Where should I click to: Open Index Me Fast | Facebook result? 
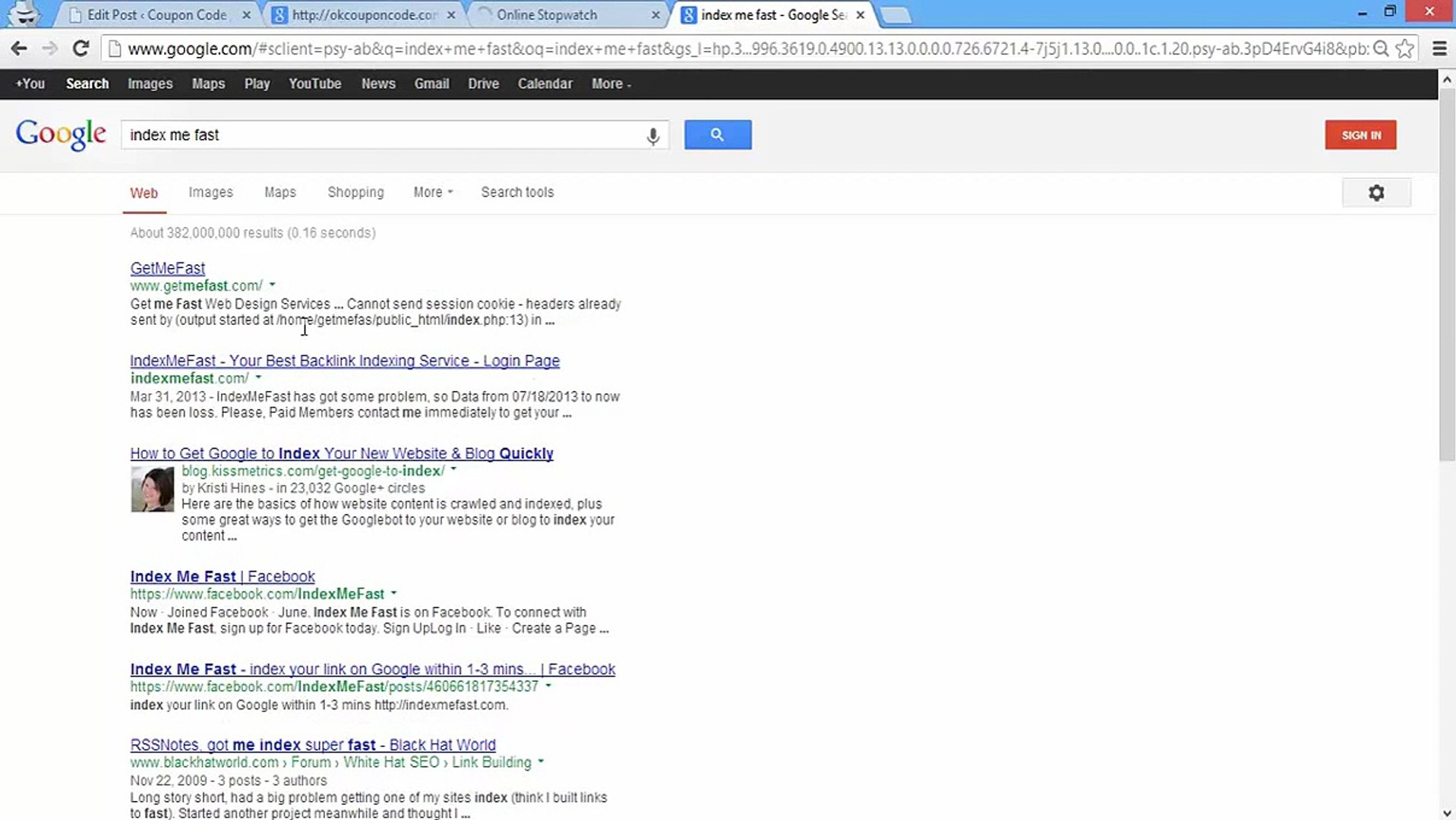point(223,576)
